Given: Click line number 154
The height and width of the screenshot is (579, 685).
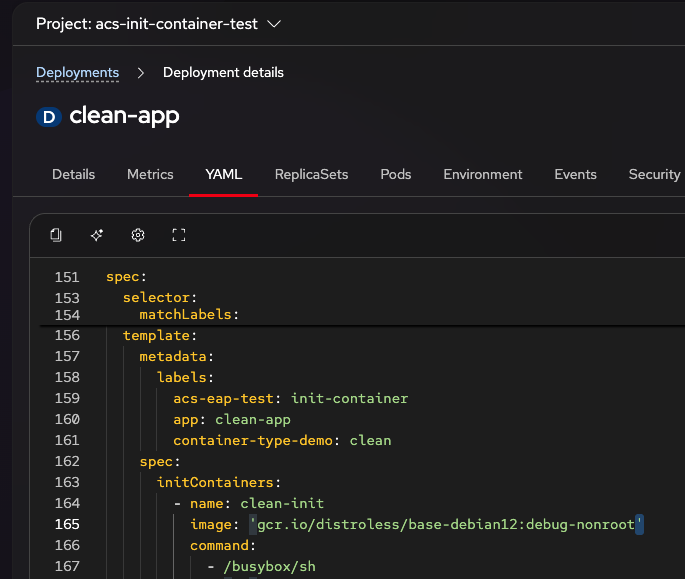Looking at the screenshot, I should click(67, 315).
